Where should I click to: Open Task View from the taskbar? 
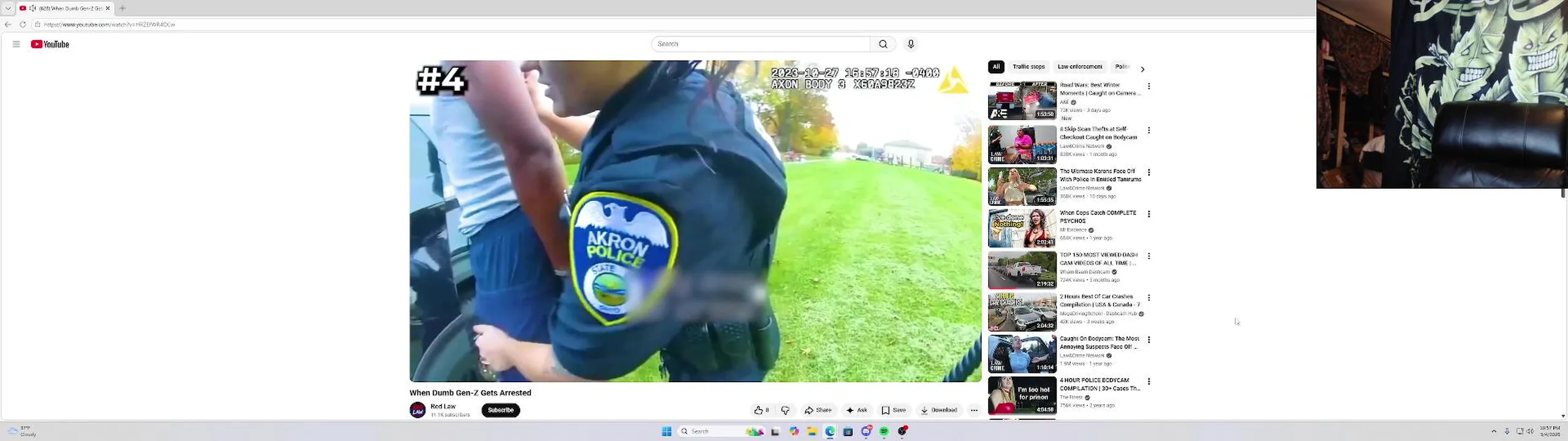pos(775,432)
